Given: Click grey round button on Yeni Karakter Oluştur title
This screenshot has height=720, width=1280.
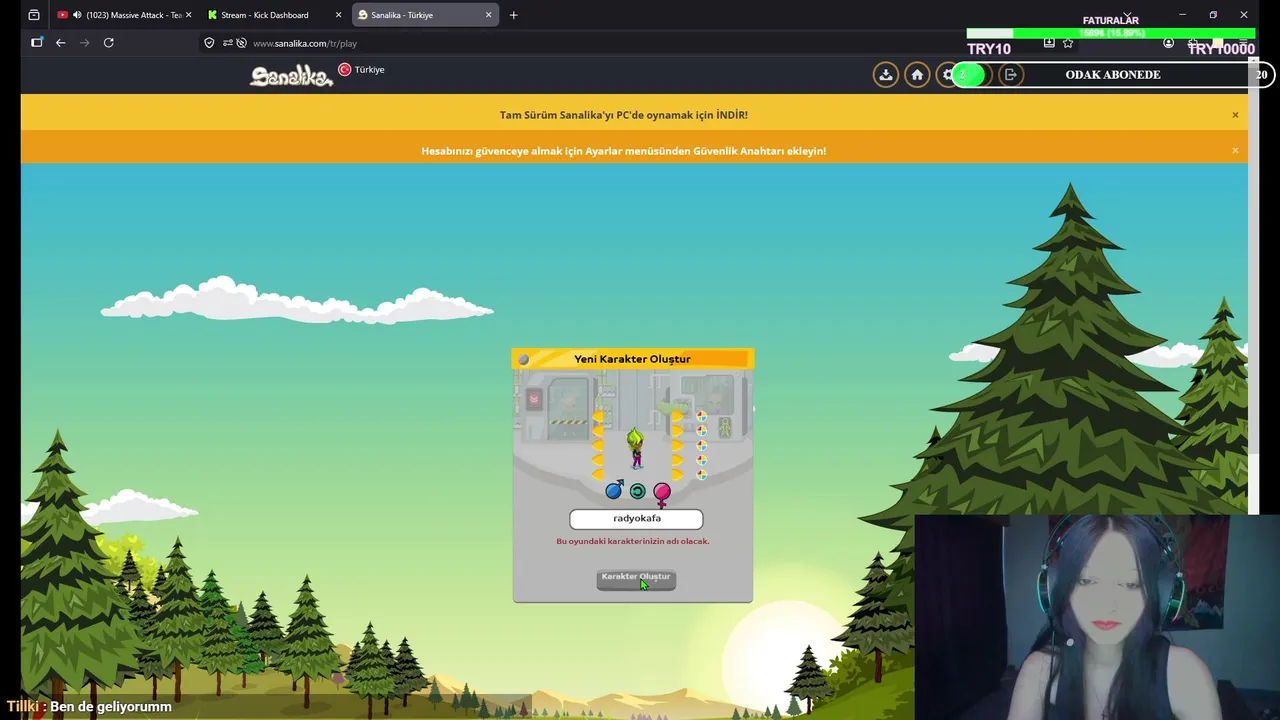Looking at the screenshot, I should coord(523,359).
